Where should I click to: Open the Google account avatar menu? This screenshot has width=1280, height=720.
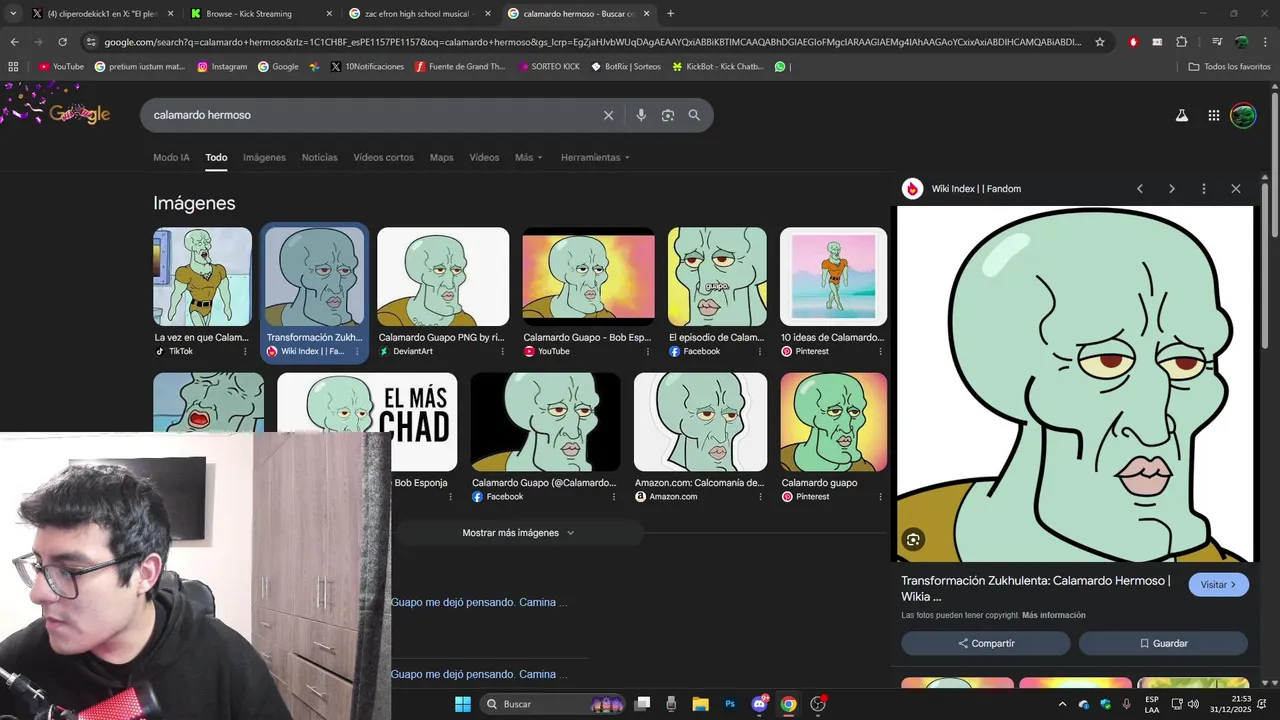(1243, 115)
